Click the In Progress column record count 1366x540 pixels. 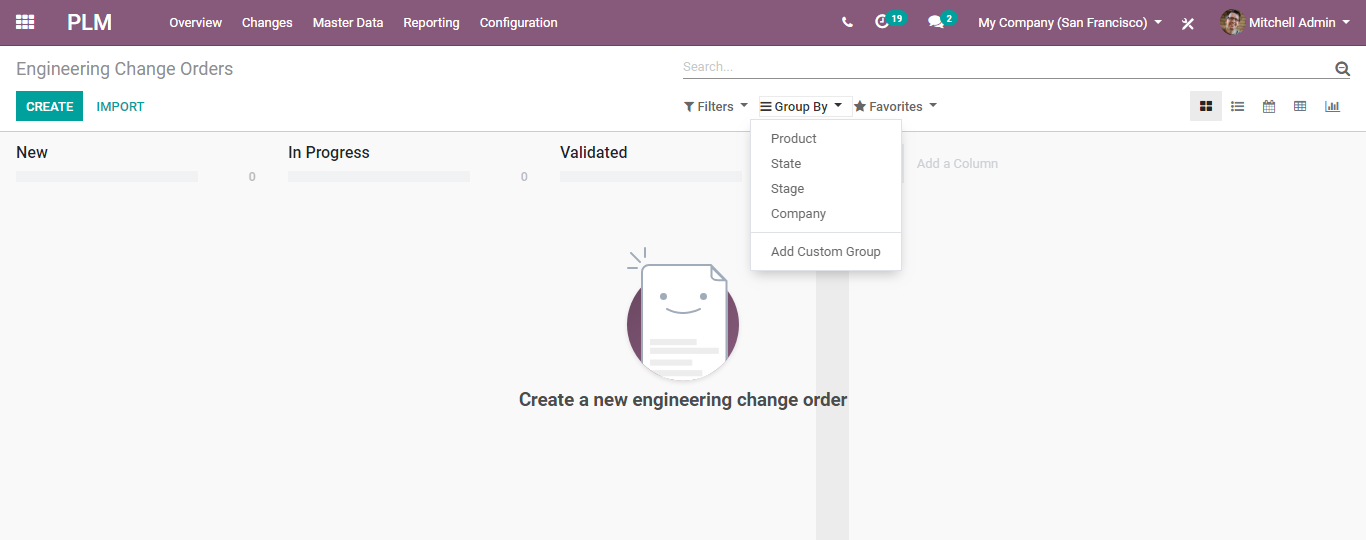524,177
